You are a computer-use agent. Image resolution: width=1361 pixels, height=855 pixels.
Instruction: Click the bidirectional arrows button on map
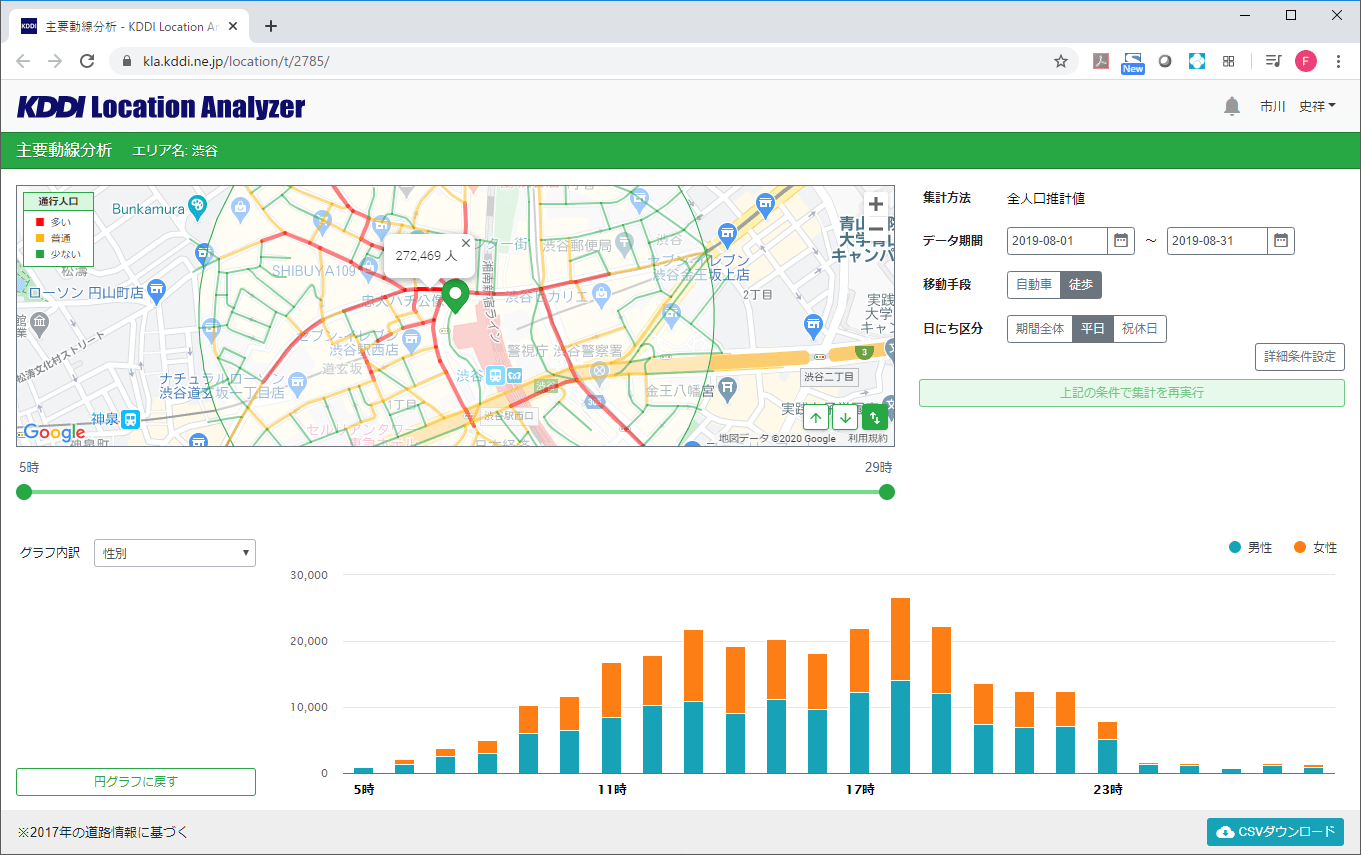(x=875, y=418)
